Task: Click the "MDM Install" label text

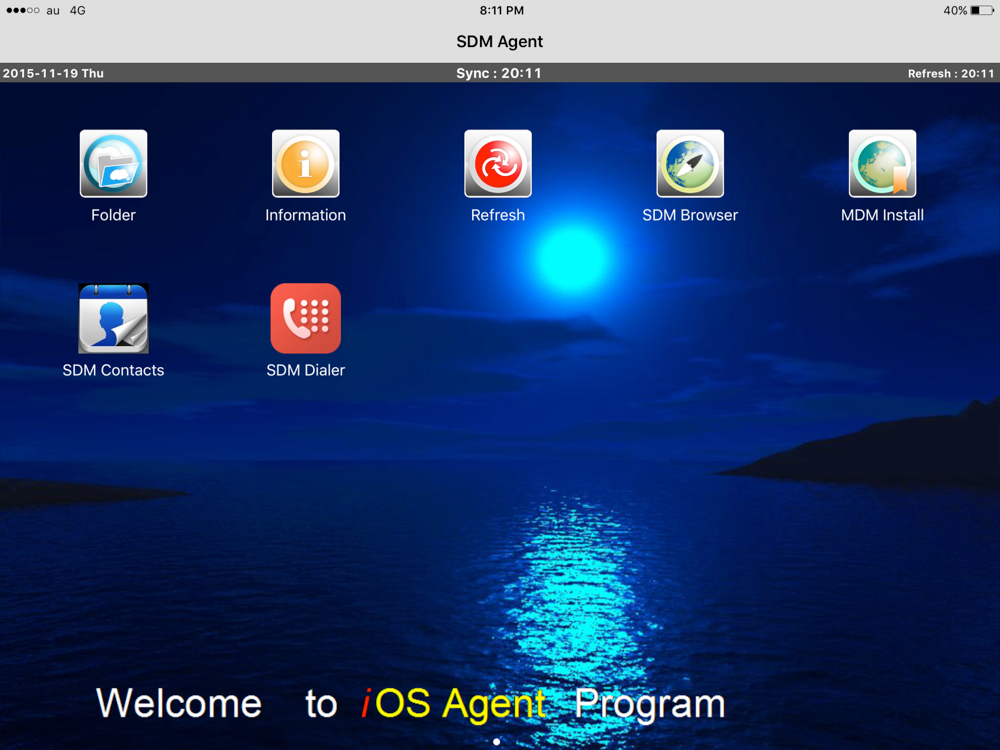Action: pyautogui.click(x=882, y=215)
